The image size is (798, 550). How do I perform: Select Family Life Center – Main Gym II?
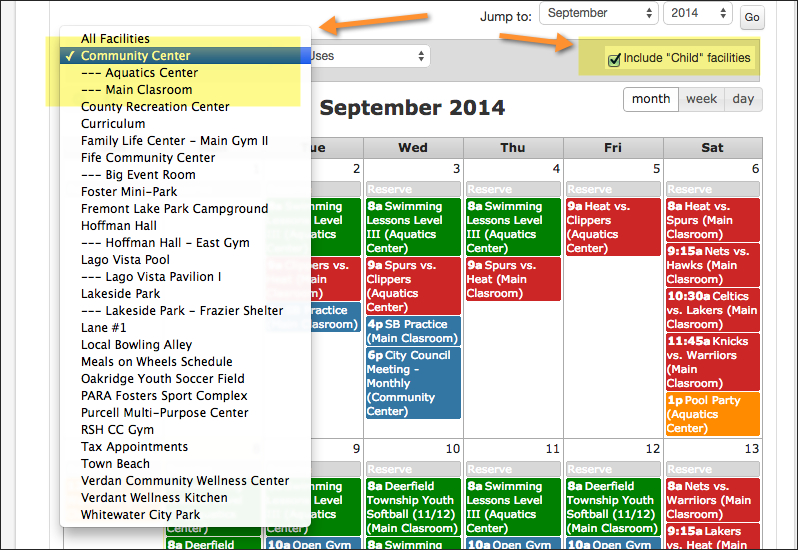185,141
